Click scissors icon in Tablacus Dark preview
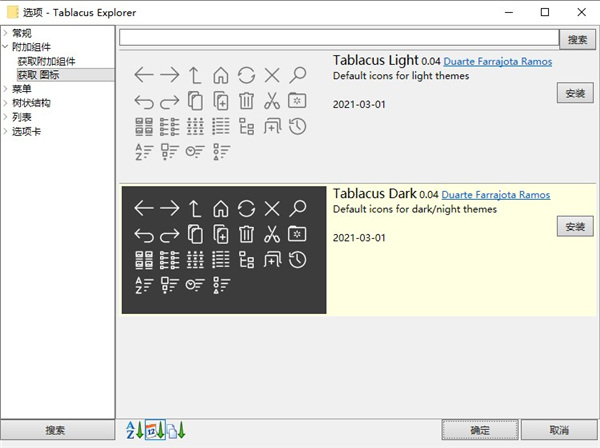The image size is (600, 448). (271, 234)
